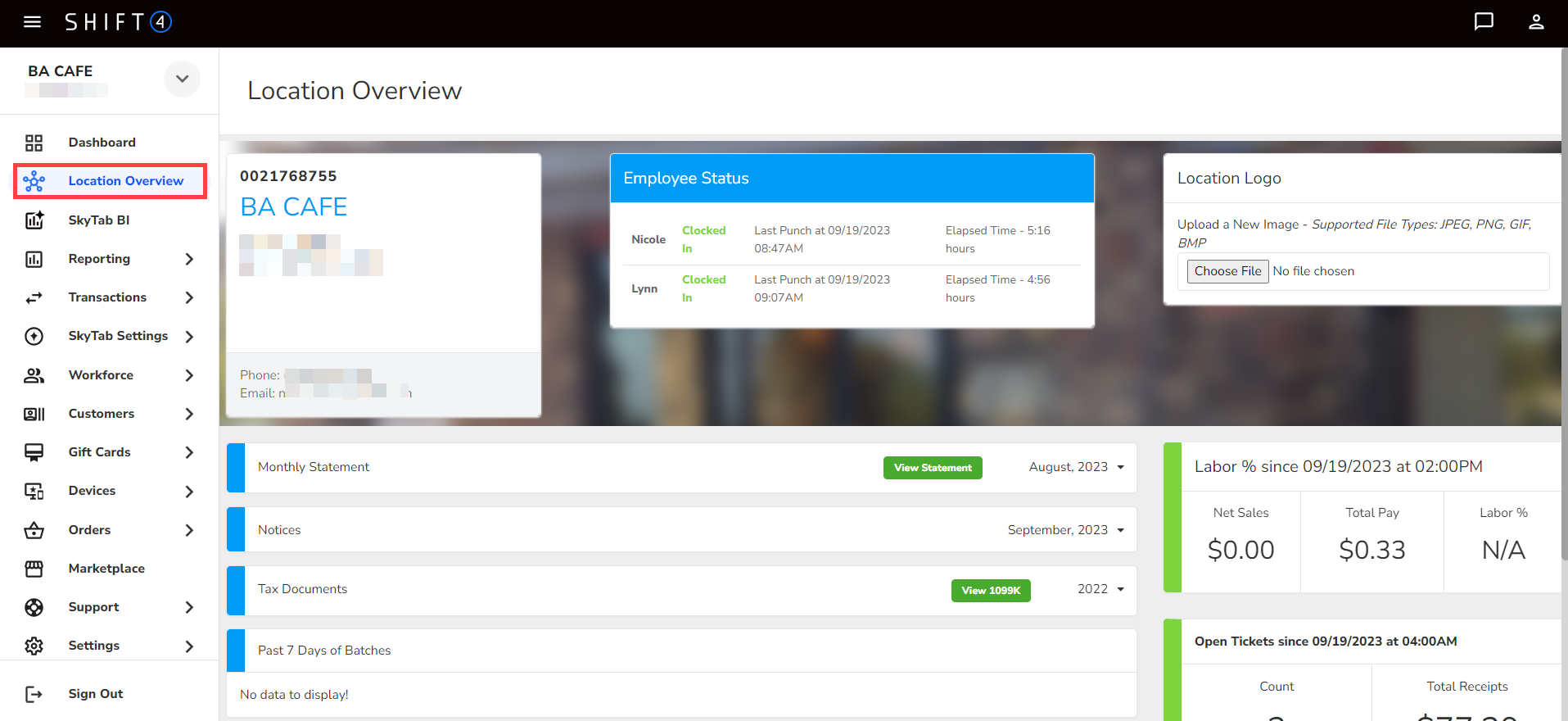Click the Gift Cards card icon
The image size is (1568, 721).
pyautogui.click(x=34, y=452)
